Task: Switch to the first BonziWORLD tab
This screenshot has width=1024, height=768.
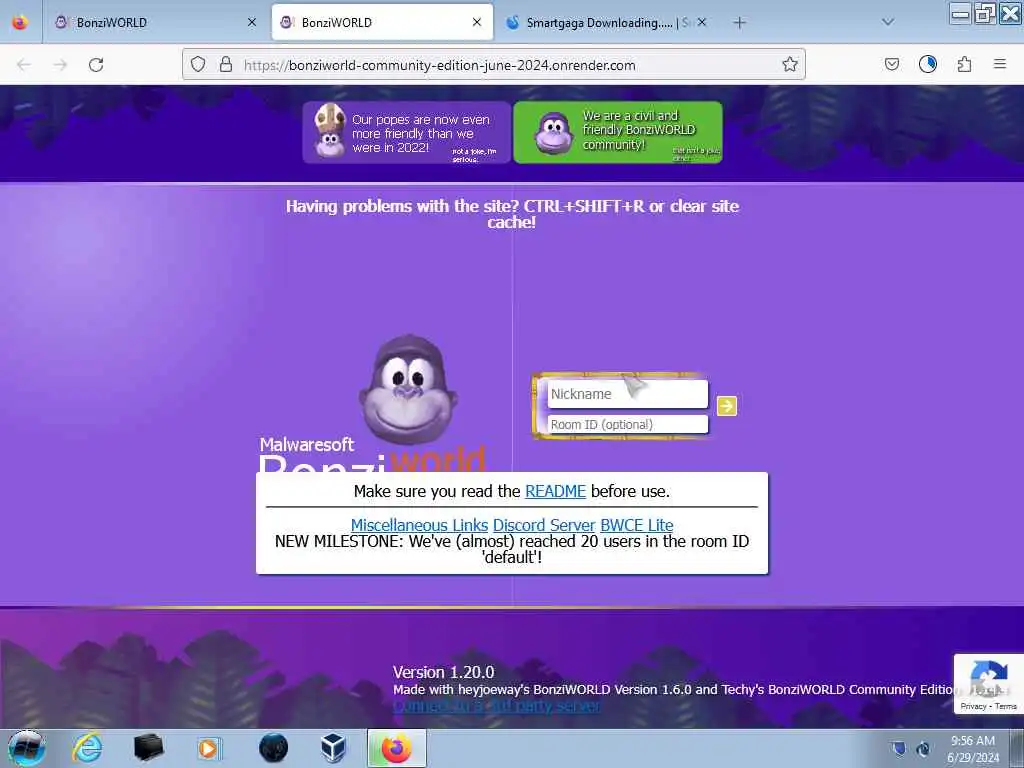Action: click(153, 22)
